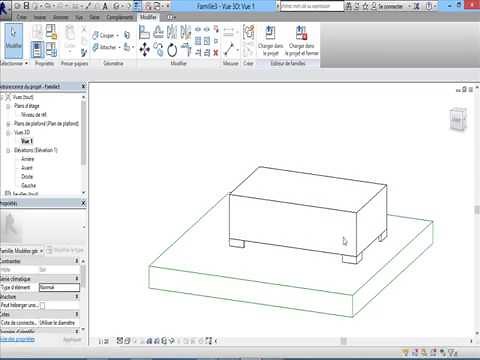Open the Créer ribbon tab
The image size is (480, 360).
[x=21, y=17]
